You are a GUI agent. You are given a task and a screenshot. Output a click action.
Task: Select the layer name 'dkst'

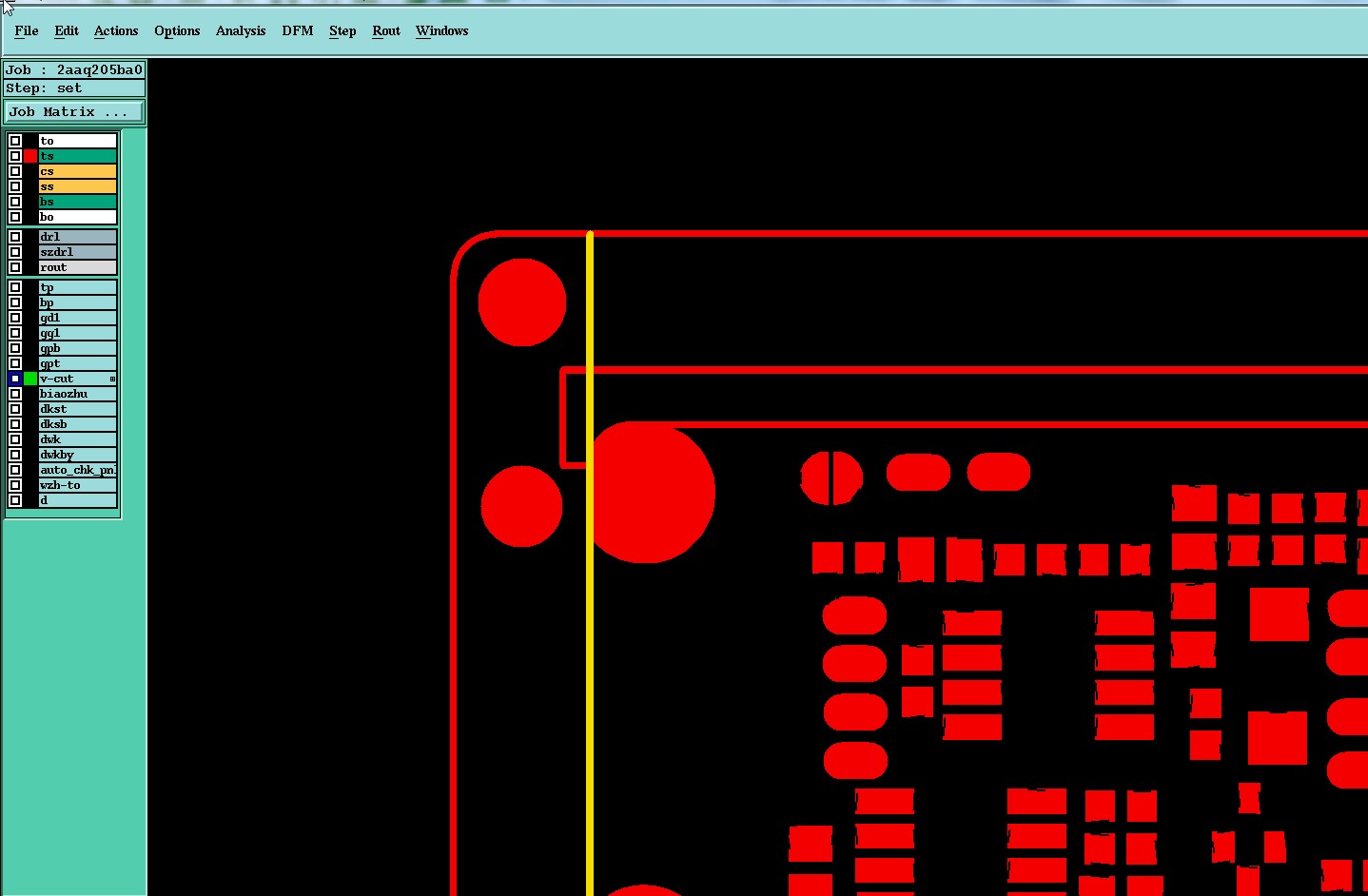(78, 409)
